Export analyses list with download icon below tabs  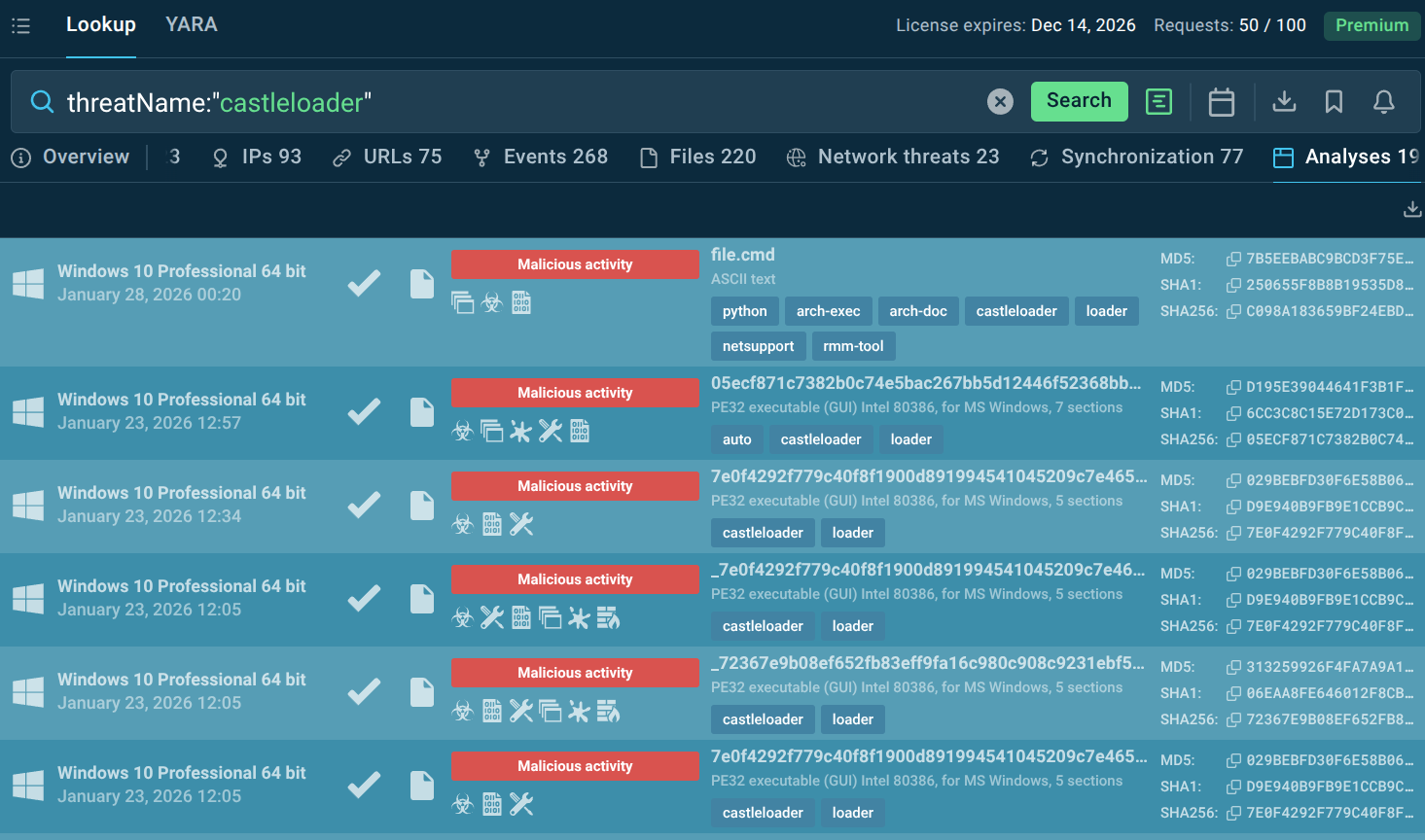coord(1412,209)
